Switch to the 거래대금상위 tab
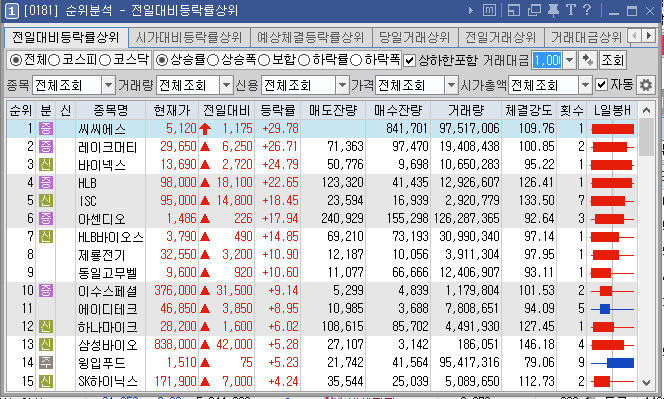Screen dimensions: 664x399 pyautogui.click(x=586, y=38)
